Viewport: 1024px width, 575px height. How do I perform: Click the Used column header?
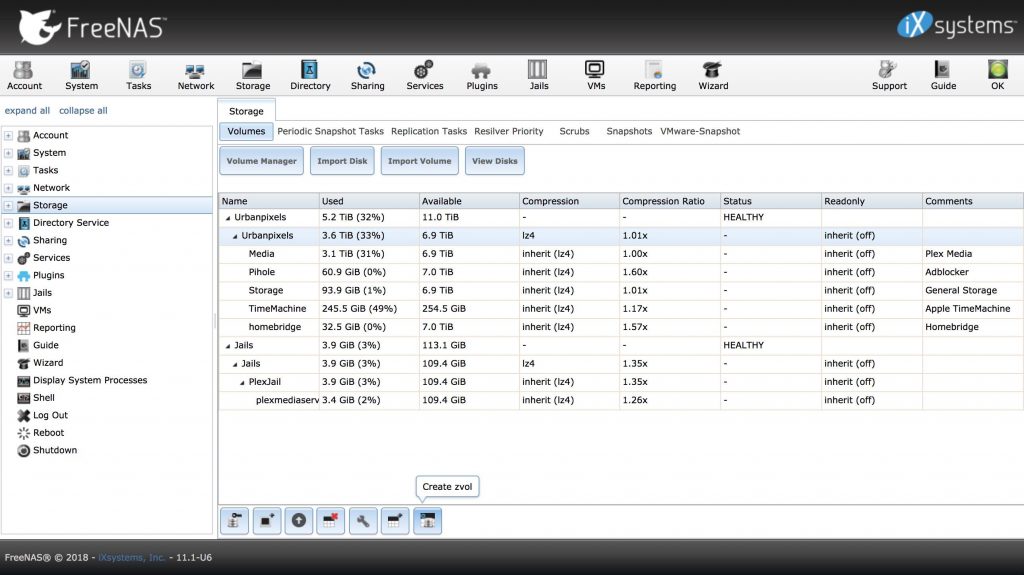[369, 201]
